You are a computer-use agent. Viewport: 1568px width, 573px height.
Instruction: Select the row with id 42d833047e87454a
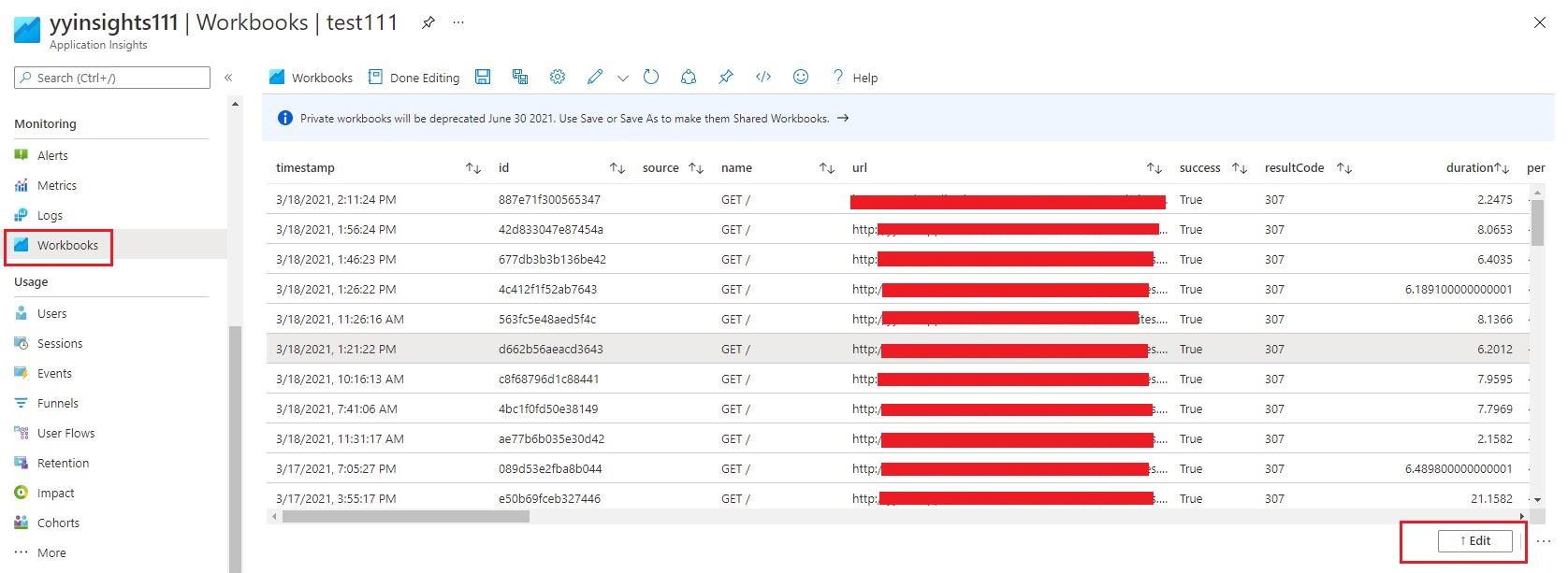(x=898, y=229)
